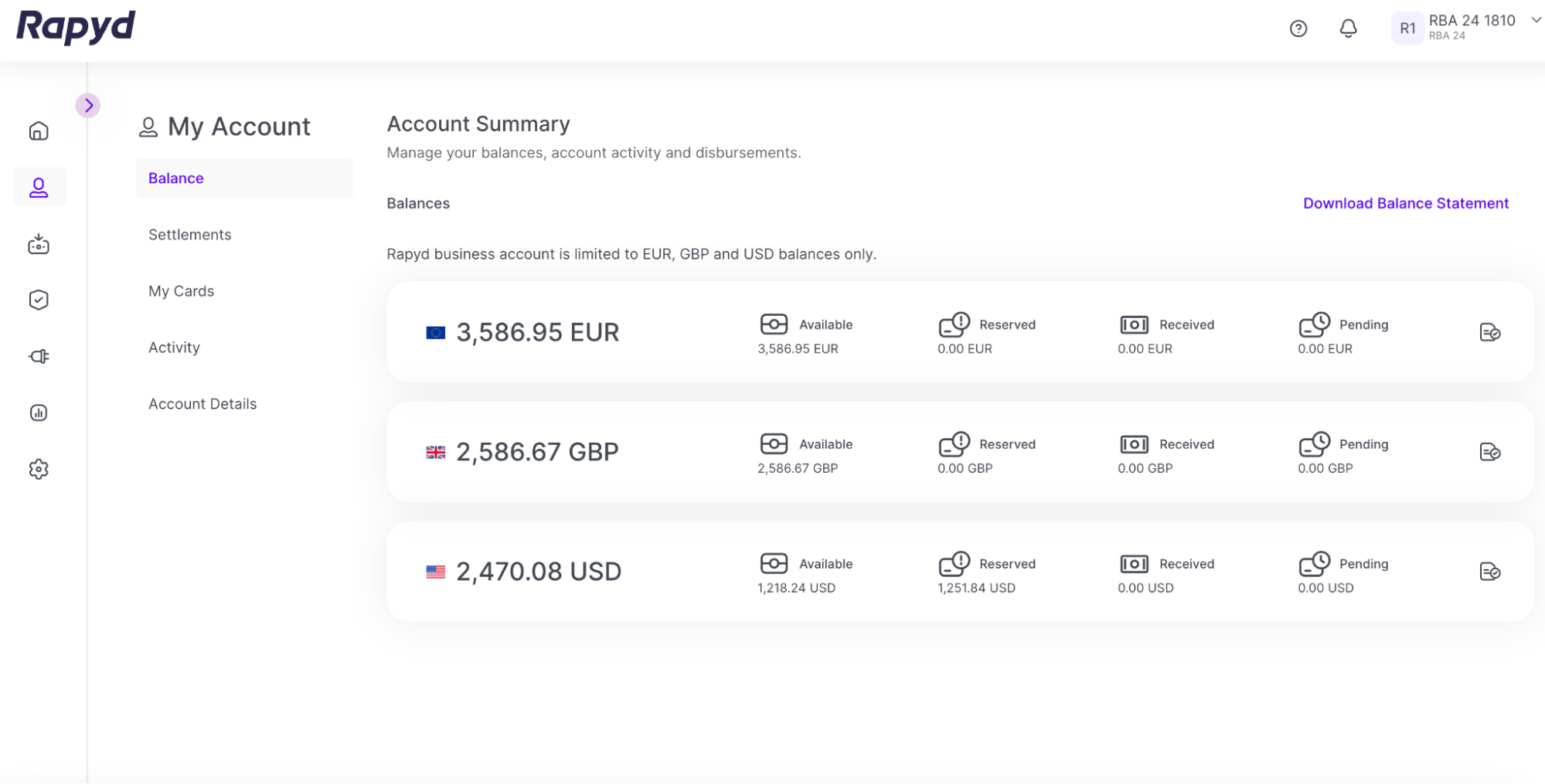Select the Settlements menu item
Image resolution: width=1545 pixels, height=784 pixels.
click(x=190, y=235)
